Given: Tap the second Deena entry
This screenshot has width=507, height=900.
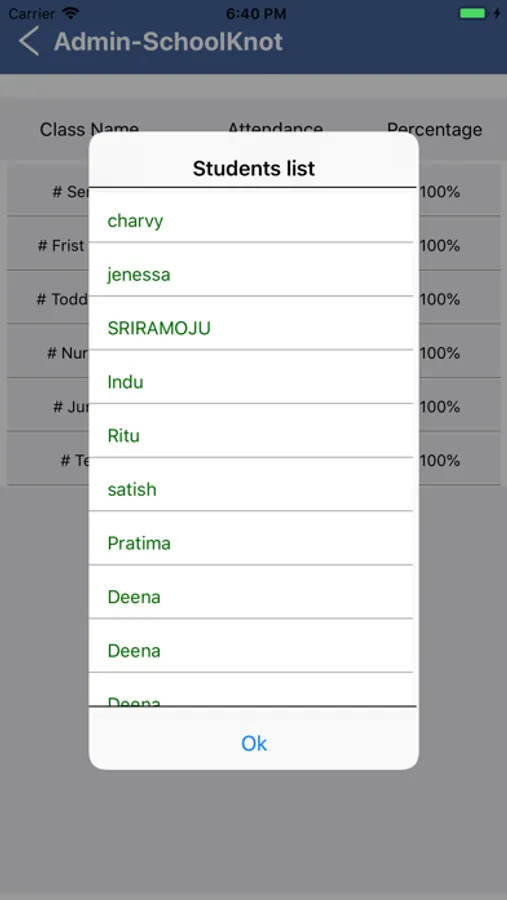Looking at the screenshot, I should pyautogui.click(x=251, y=651).
